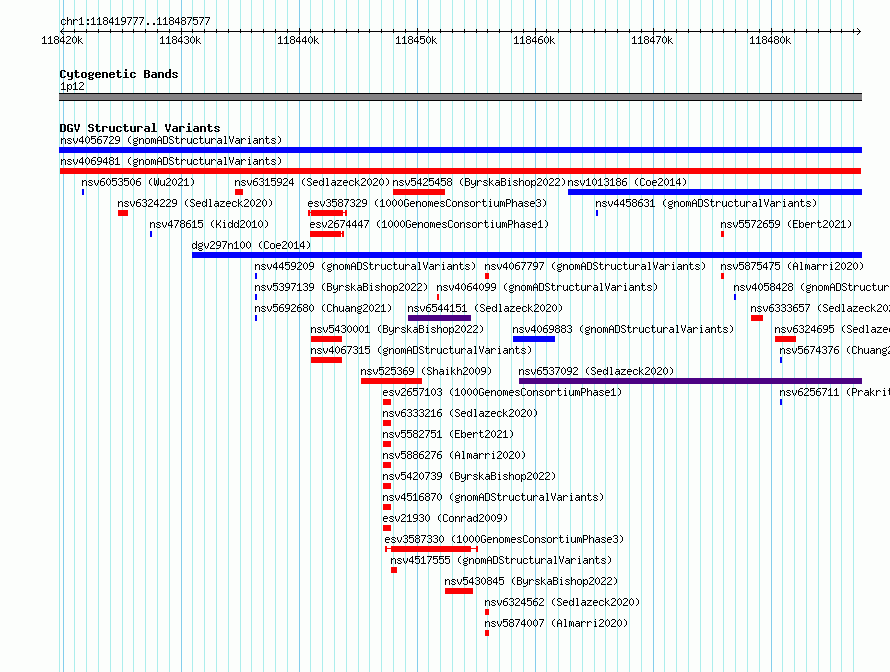Screen dimensions: 890x672
Task: Select esv3587330 1000Genomes Phase3 label
Action: pyautogui.click(x=504, y=539)
